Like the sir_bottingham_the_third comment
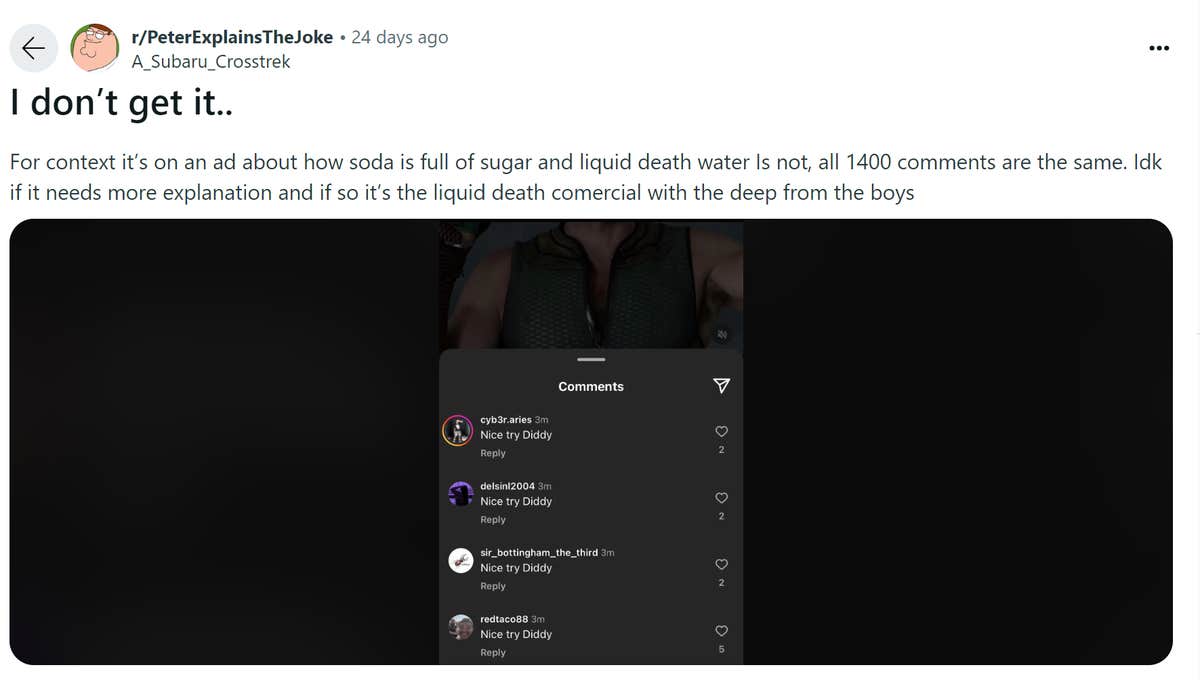The width and height of the screenshot is (1200, 680). coord(721,564)
